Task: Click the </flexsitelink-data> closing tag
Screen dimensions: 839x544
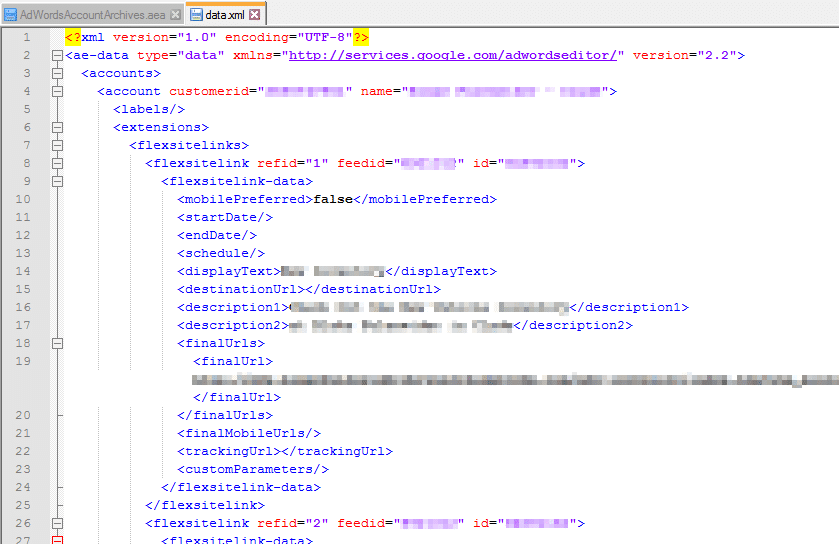Action: 241,487
